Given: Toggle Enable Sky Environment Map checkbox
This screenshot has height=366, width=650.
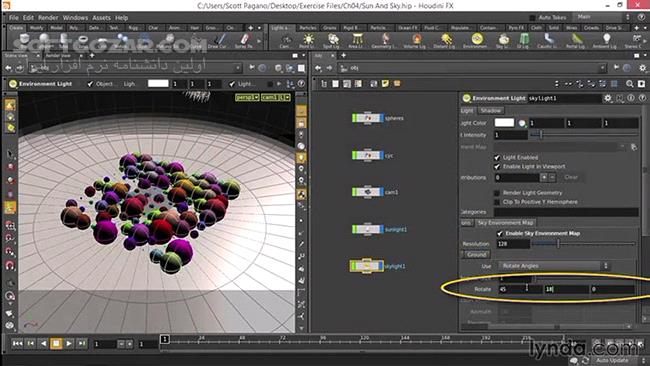Looking at the screenshot, I should [x=500, y=233].
